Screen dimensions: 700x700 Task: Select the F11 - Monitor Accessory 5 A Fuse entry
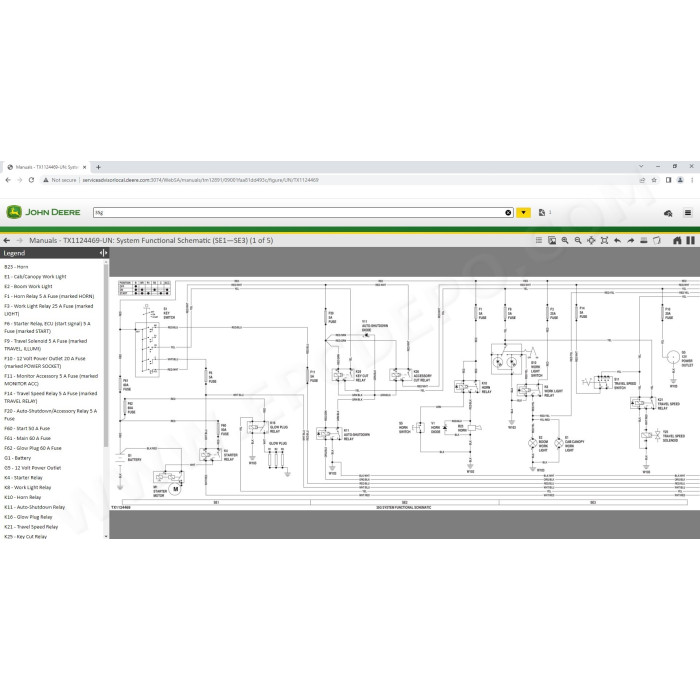pos(51,379)
